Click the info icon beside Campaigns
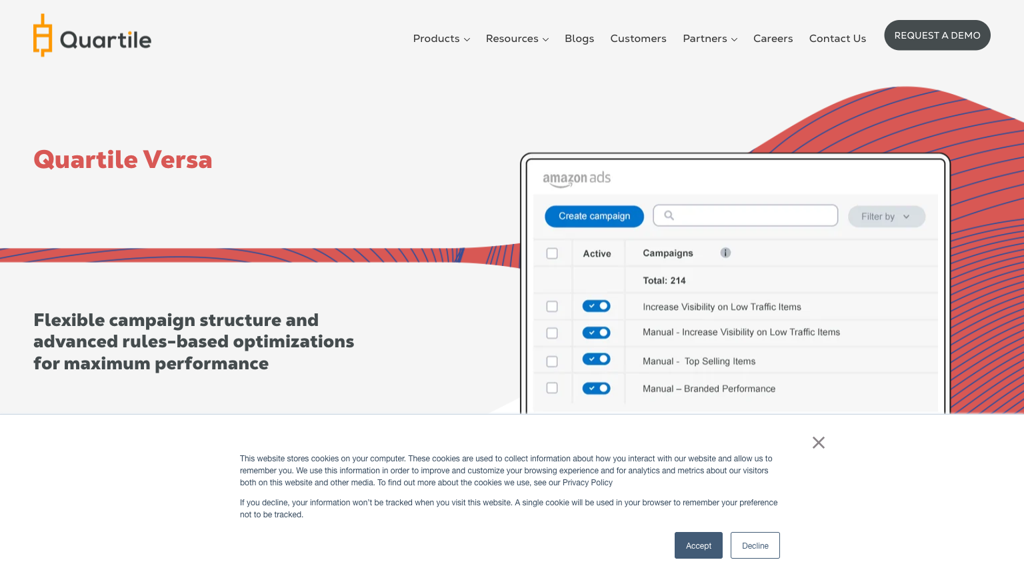This screenshot has height=576, width=1024. click(725, 253)
